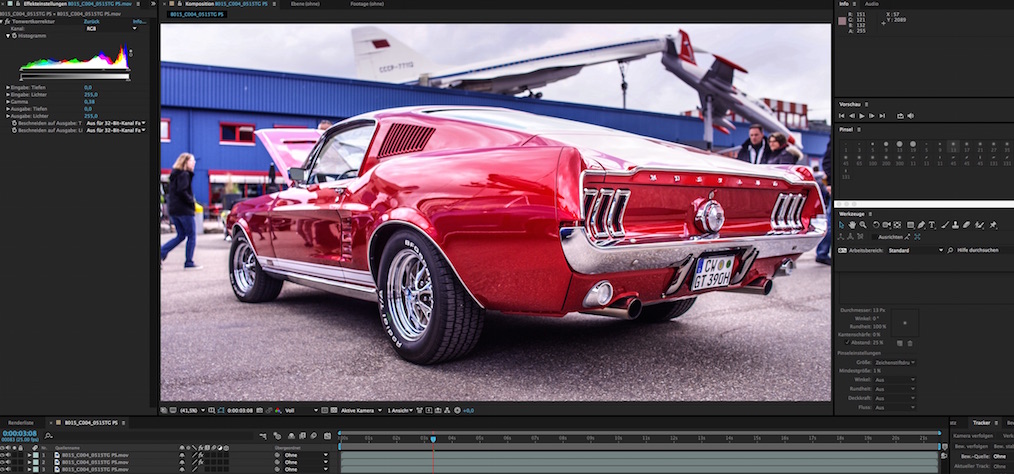Toggle the Abstand 25% checkbox in Pinsel
Image resolution: width=1014 pixels, height=474 pixels.
coord(848,342)
